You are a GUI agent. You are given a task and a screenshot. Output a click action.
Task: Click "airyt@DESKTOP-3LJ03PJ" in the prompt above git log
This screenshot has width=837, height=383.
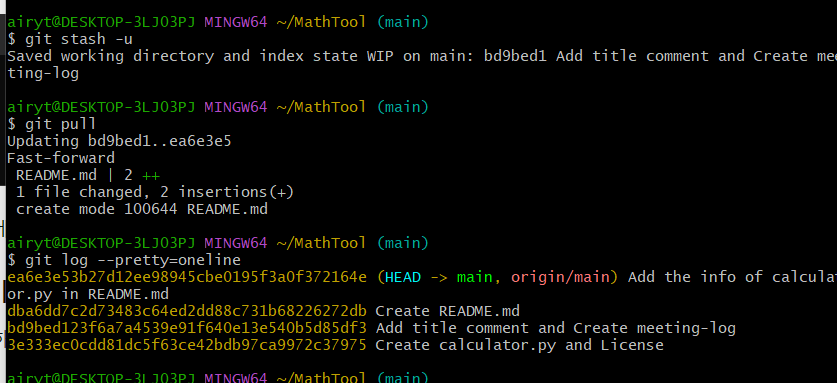(x=101, y=243)
